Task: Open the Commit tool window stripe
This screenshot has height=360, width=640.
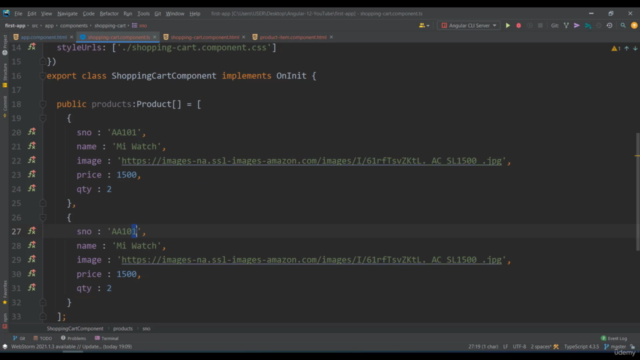Action: [5, 106]
